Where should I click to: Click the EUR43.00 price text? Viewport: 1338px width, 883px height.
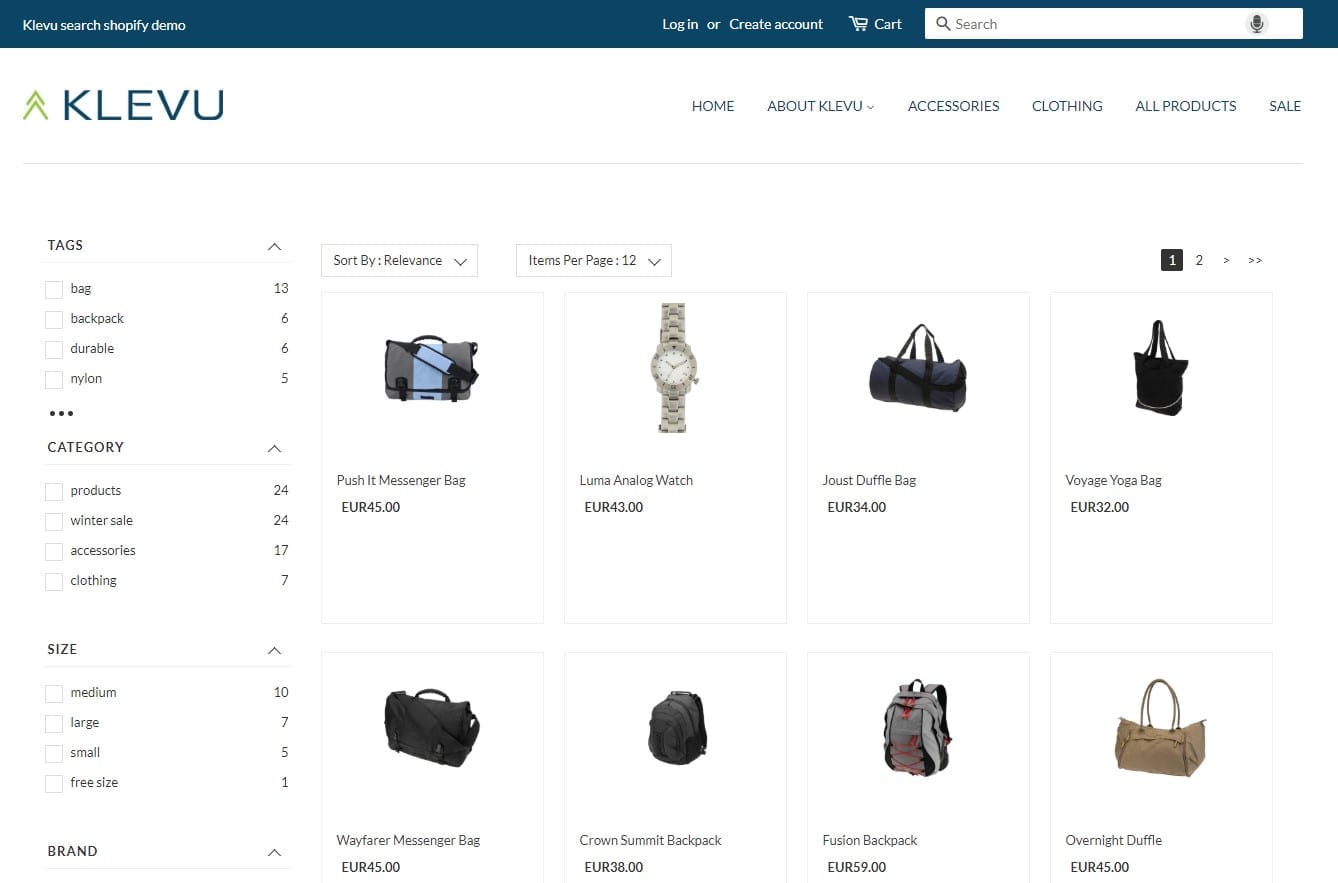point(614,508)
